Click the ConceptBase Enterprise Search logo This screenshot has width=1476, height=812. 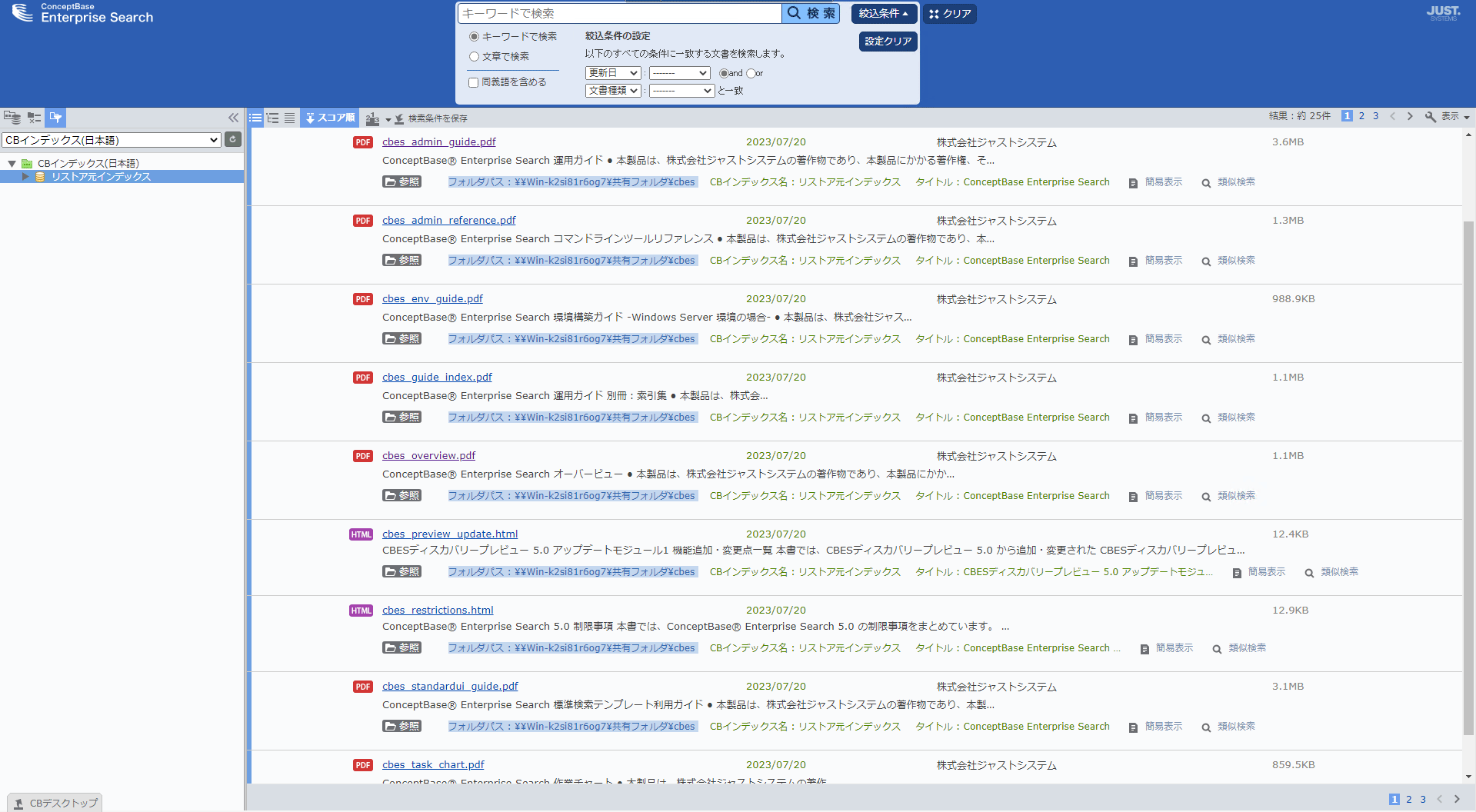point(82,13)
